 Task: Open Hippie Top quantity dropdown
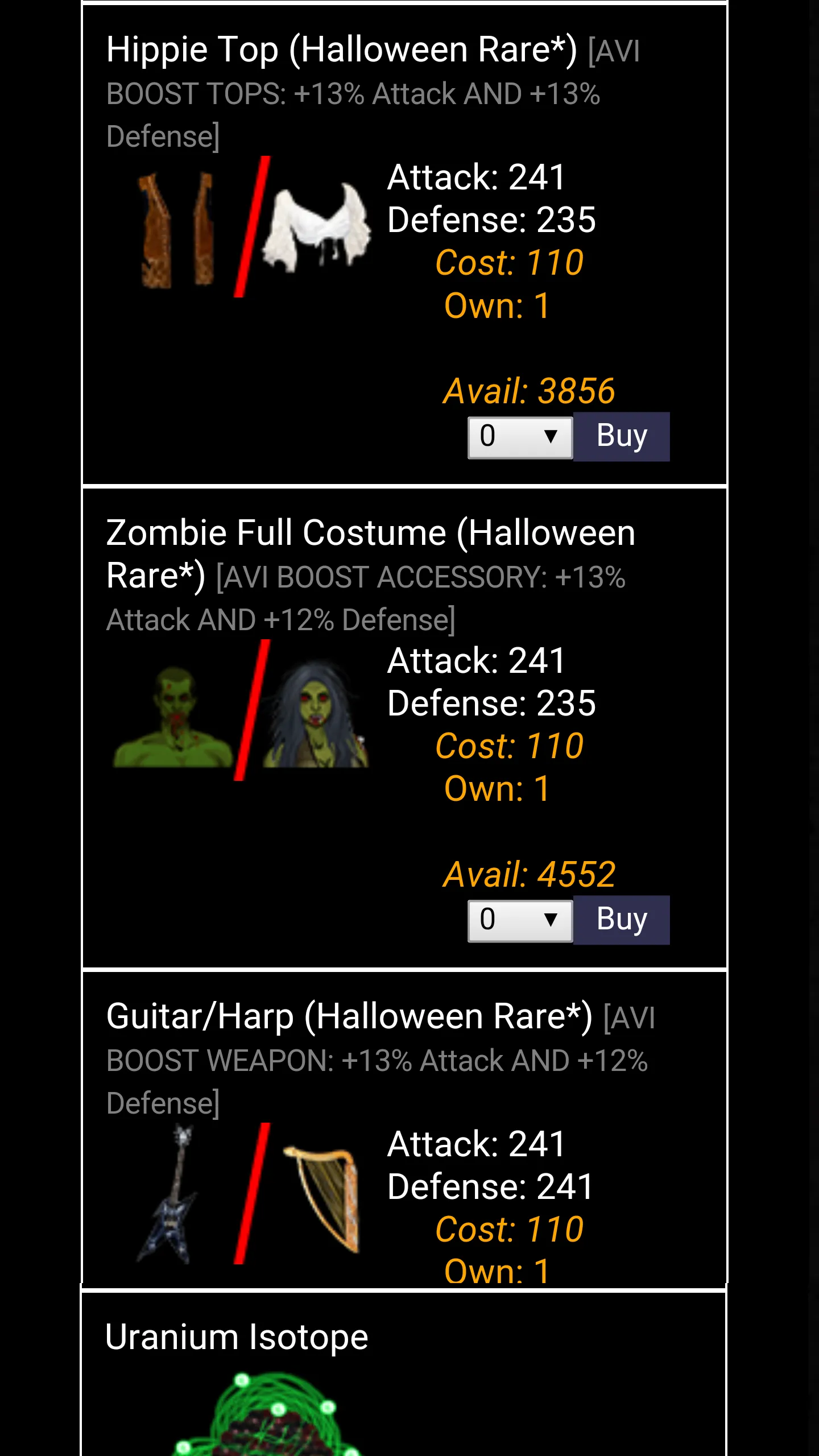pos(520,437)
